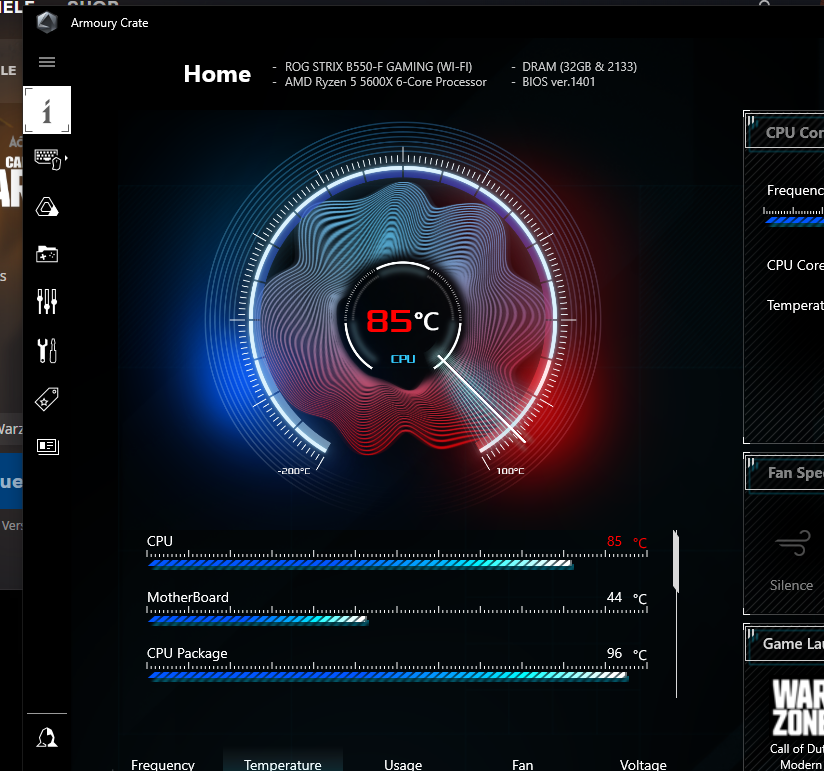Click the CPU Package temperature bar
This screenshot has width=824, height=771.
(x=388, y=676)
